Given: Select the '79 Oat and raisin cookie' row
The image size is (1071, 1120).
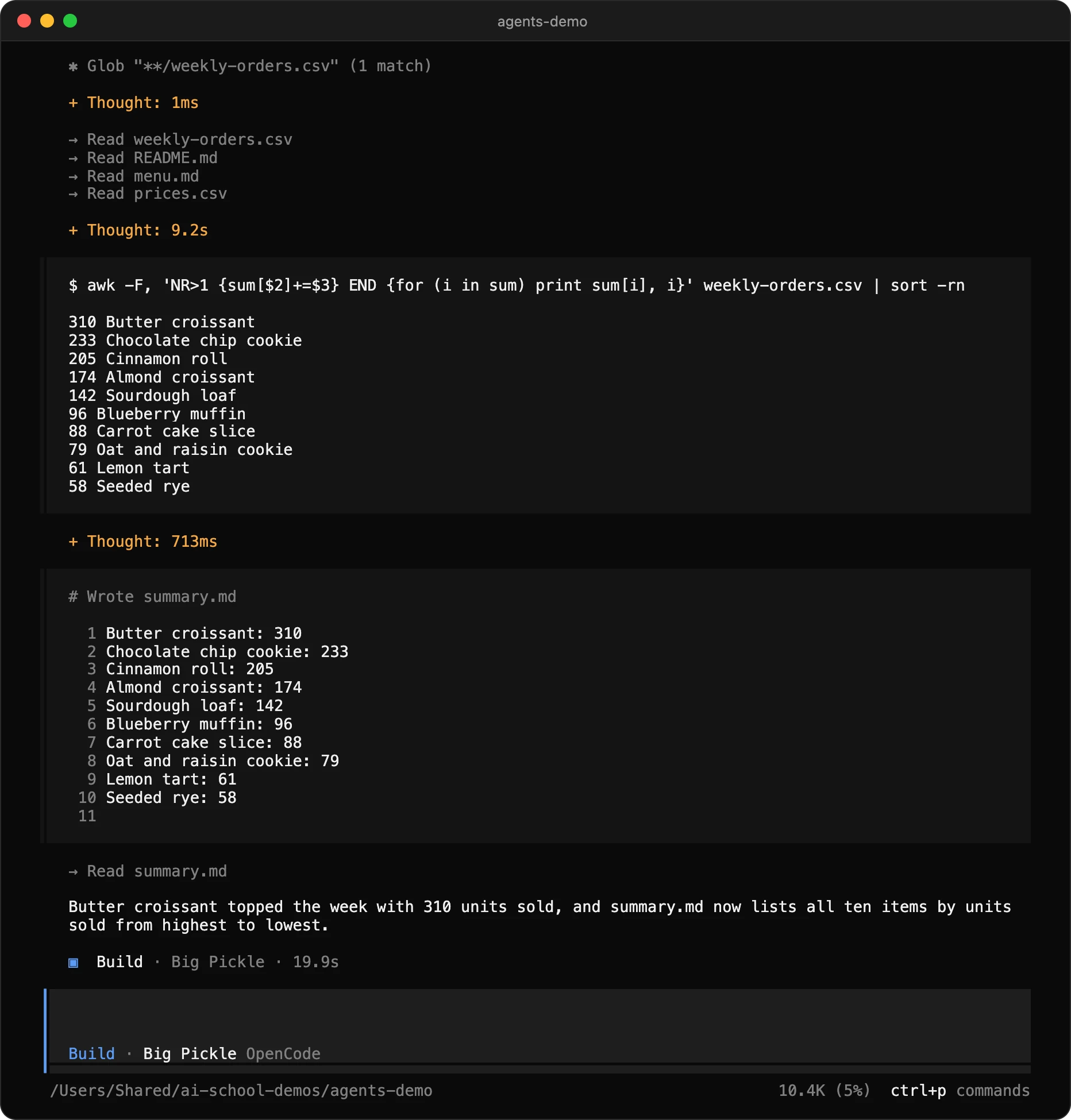Looking at the screenshot, I should point(180,450).
